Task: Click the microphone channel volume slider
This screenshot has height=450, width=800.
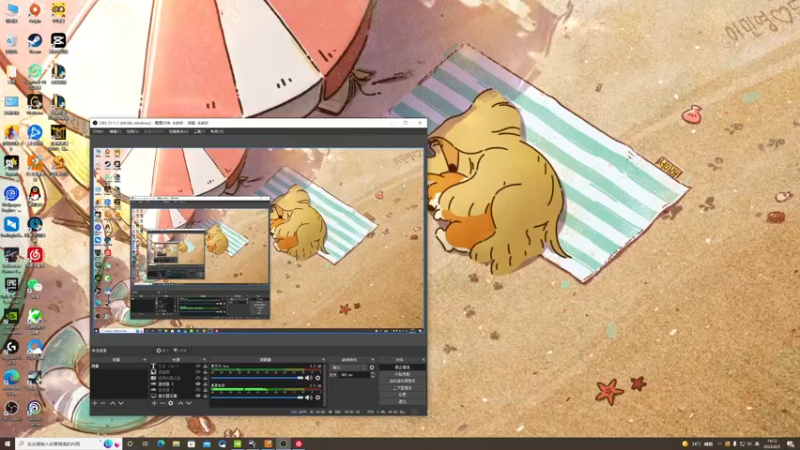Action: (x=257, y=378)
